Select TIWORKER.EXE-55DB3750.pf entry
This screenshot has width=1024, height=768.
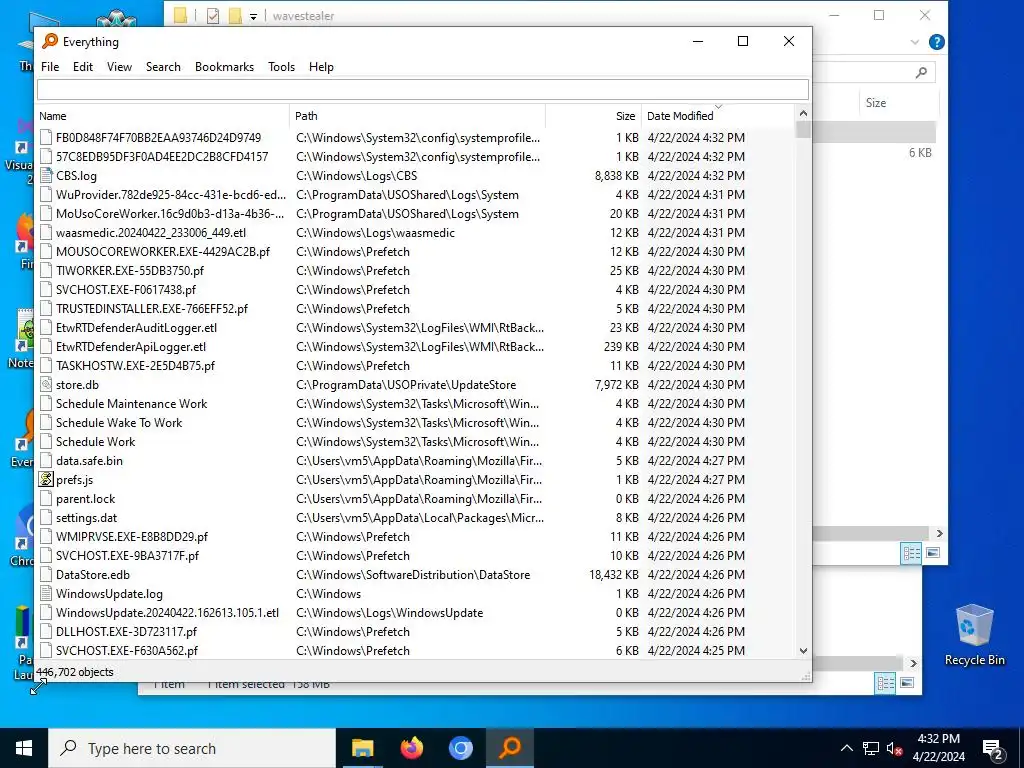130,270
